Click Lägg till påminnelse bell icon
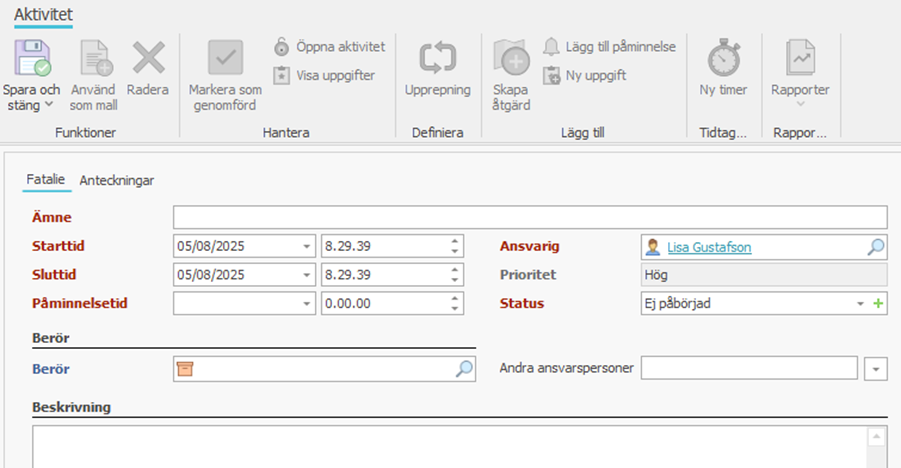Screen dimensions: 901x468 (551, 46)
